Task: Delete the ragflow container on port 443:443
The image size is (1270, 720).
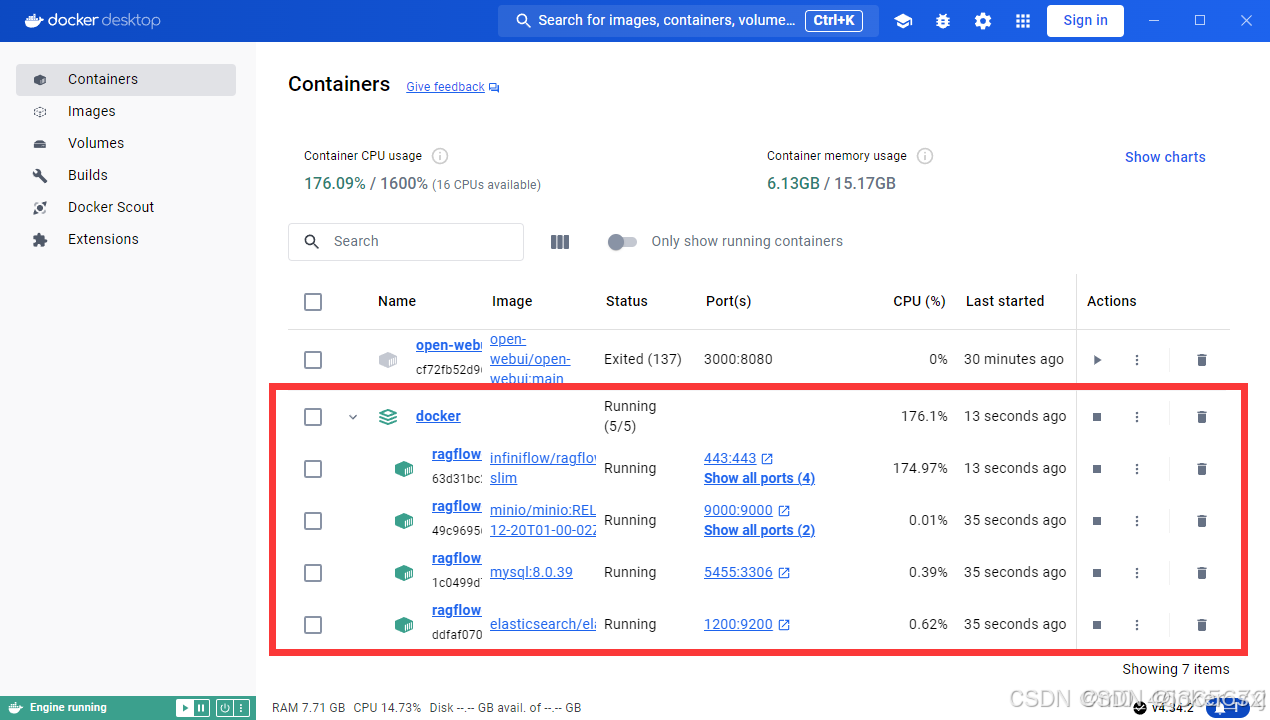Action: 1202,469
